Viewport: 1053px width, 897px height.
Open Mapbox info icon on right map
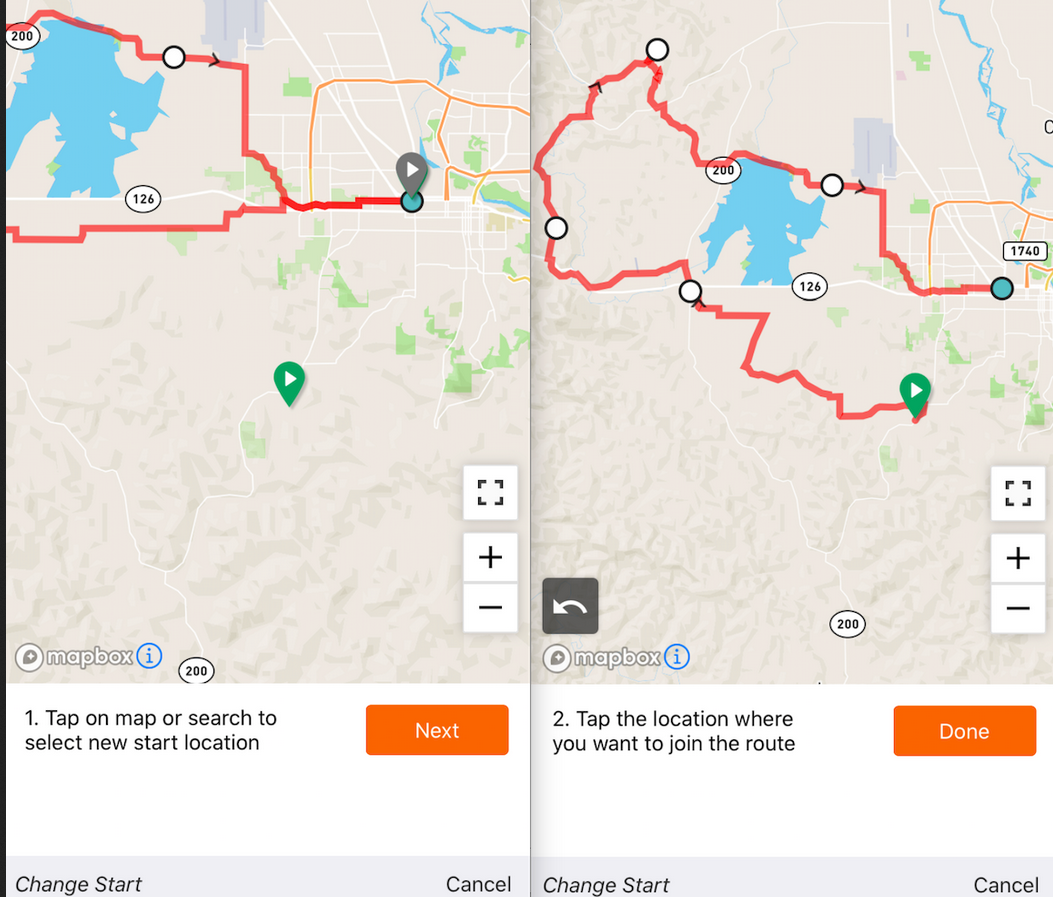coord(677,657)
